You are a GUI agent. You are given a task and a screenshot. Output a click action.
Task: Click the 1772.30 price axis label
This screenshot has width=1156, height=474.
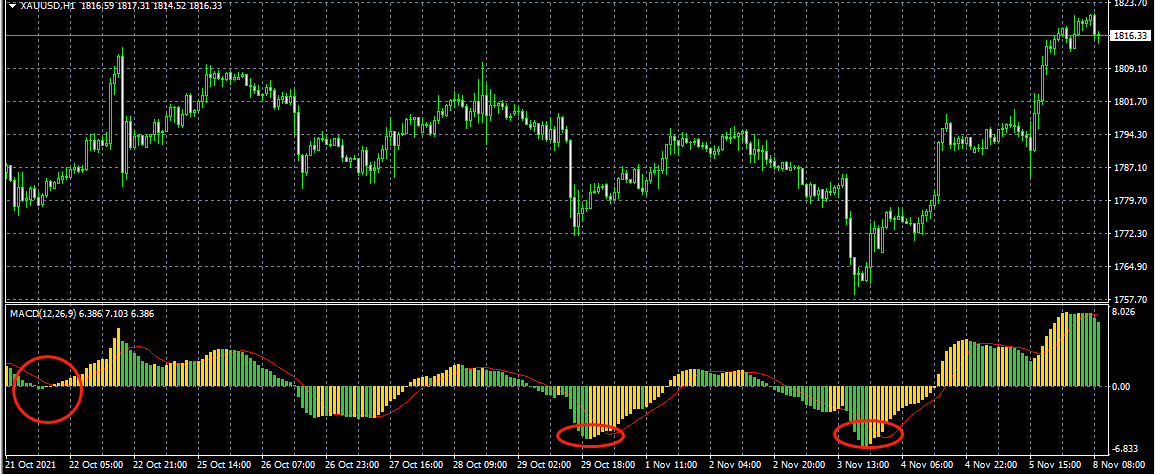click(x=1129, y=234)
